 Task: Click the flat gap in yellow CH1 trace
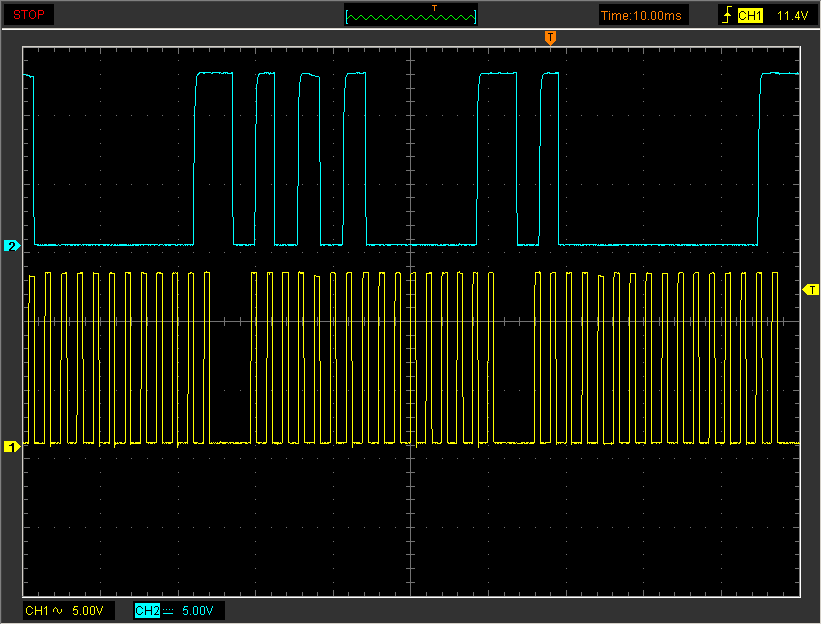(230, 442)
